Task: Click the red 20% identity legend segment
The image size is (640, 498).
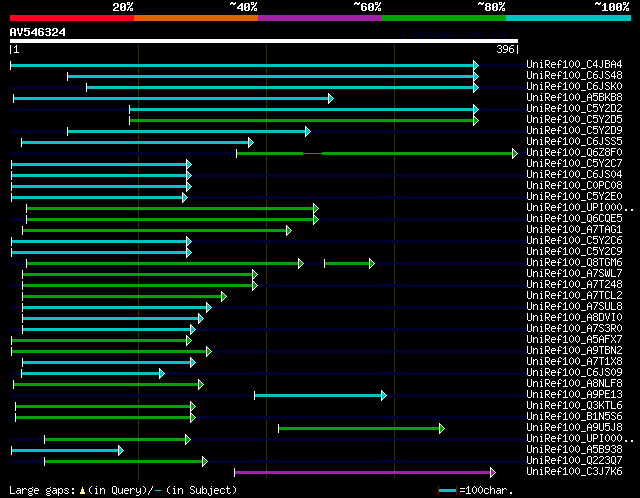Action: pos(72,18)
